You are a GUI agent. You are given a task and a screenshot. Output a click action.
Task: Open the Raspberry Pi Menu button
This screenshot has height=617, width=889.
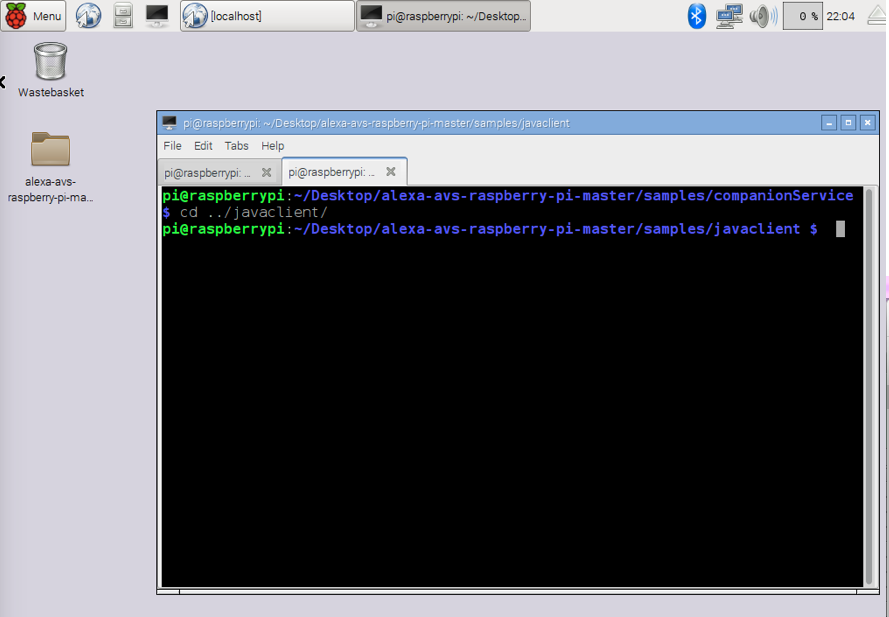click(33, 16)
